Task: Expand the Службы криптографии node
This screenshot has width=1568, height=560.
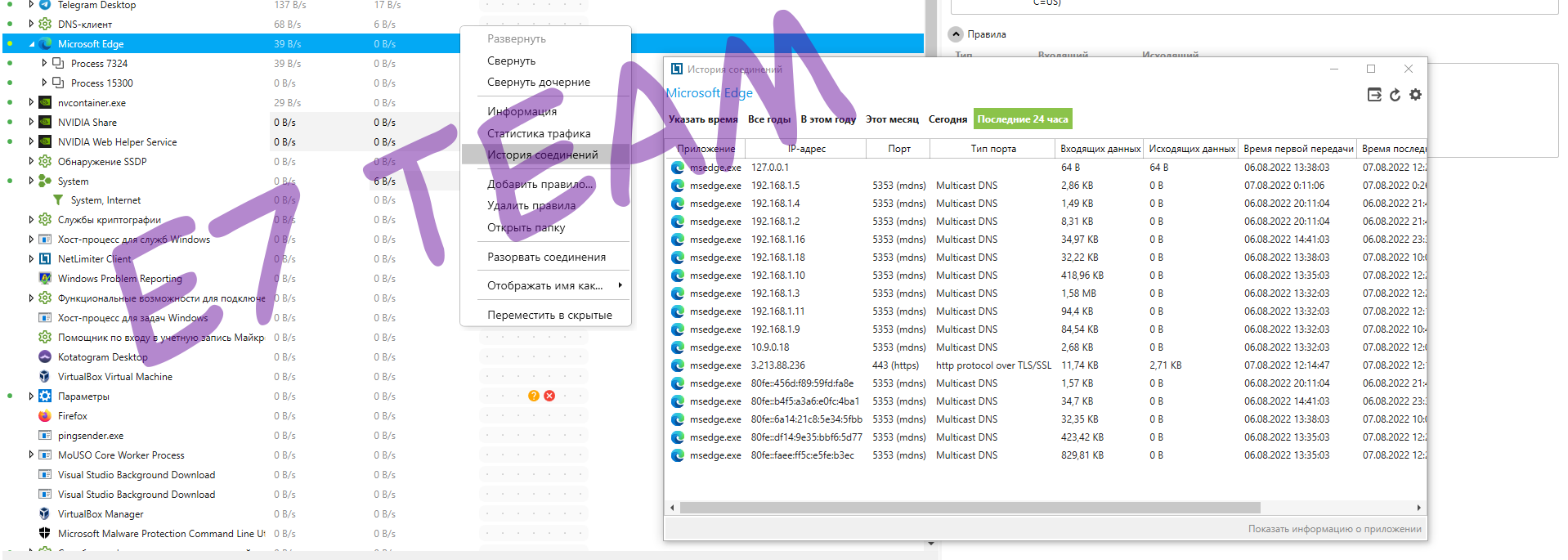Action: (x=31, y=220)
